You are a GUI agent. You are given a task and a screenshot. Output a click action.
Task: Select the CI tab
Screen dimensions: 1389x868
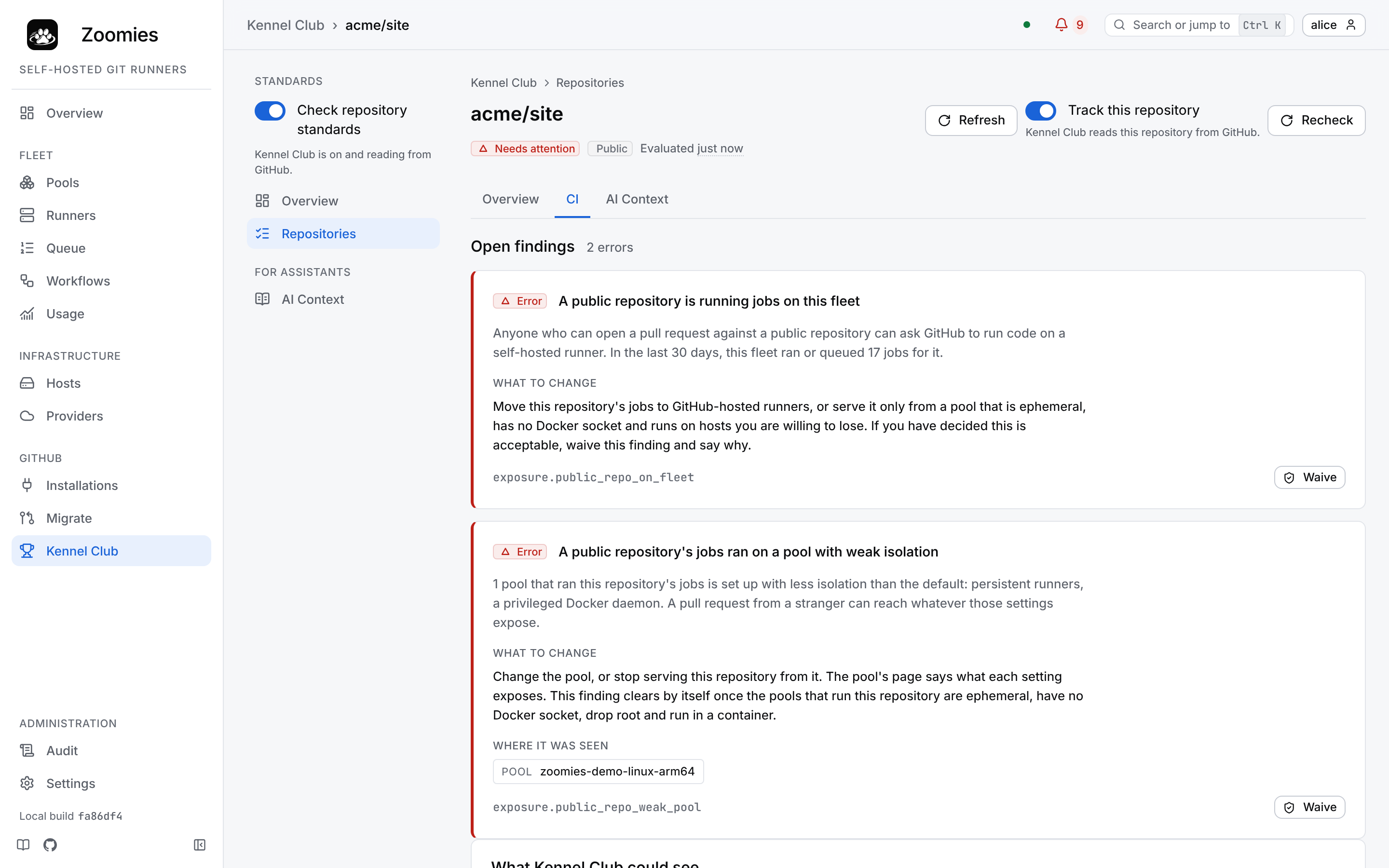click(572, 199)
